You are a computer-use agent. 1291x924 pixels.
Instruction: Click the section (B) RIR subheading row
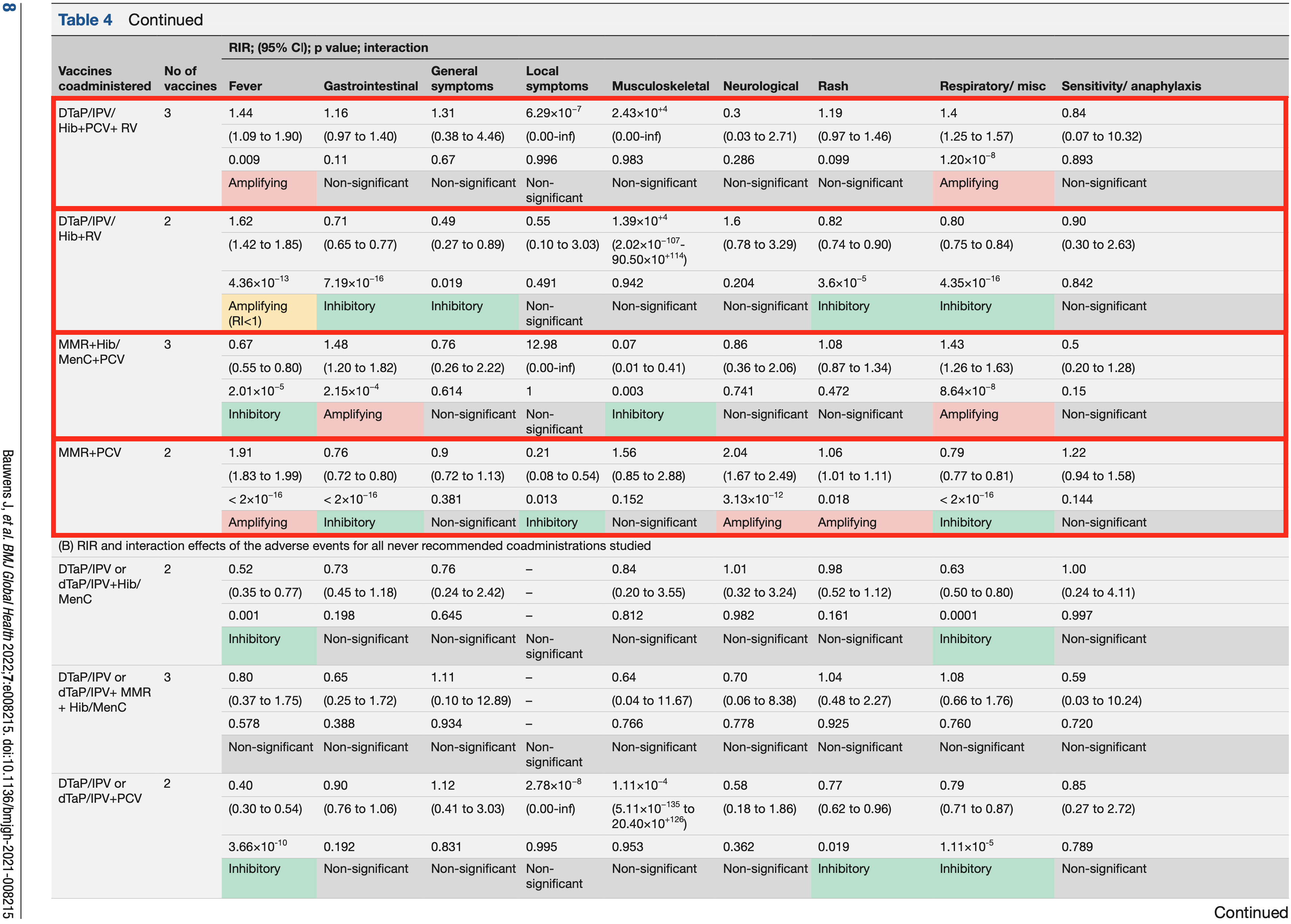[x=354, y=546]
